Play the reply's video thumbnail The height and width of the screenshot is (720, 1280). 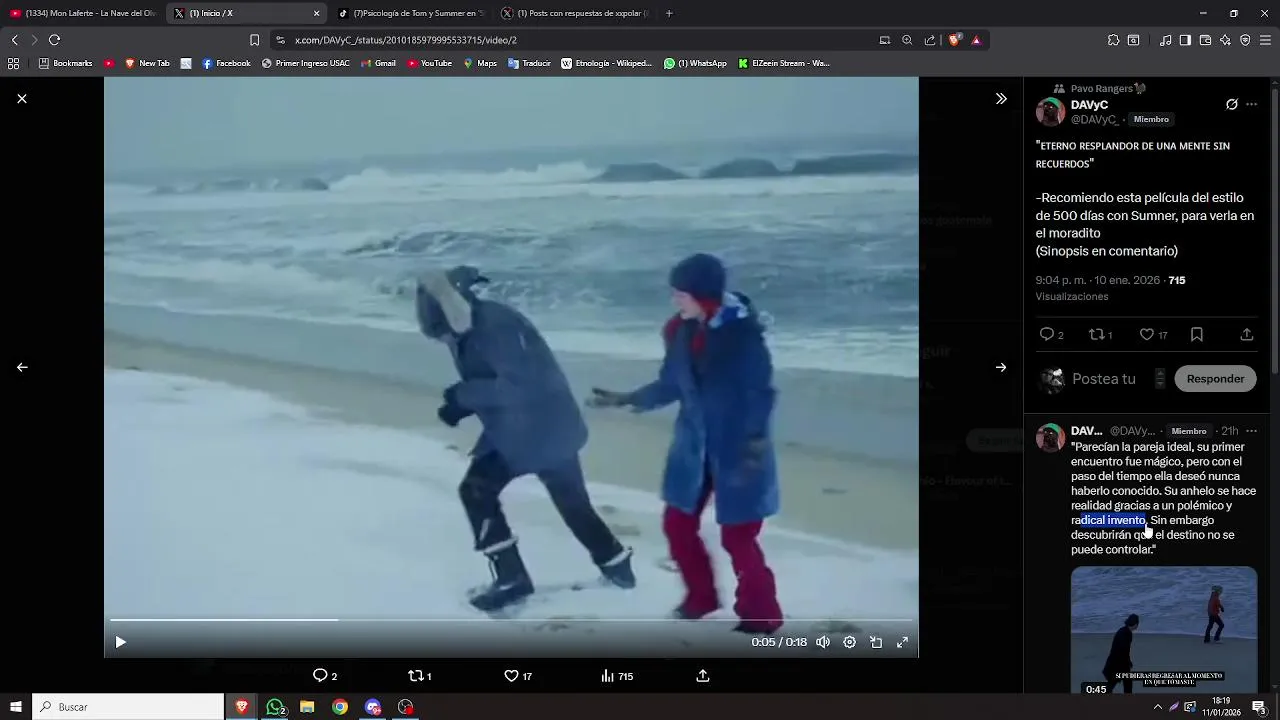[x=1164, y=631]
